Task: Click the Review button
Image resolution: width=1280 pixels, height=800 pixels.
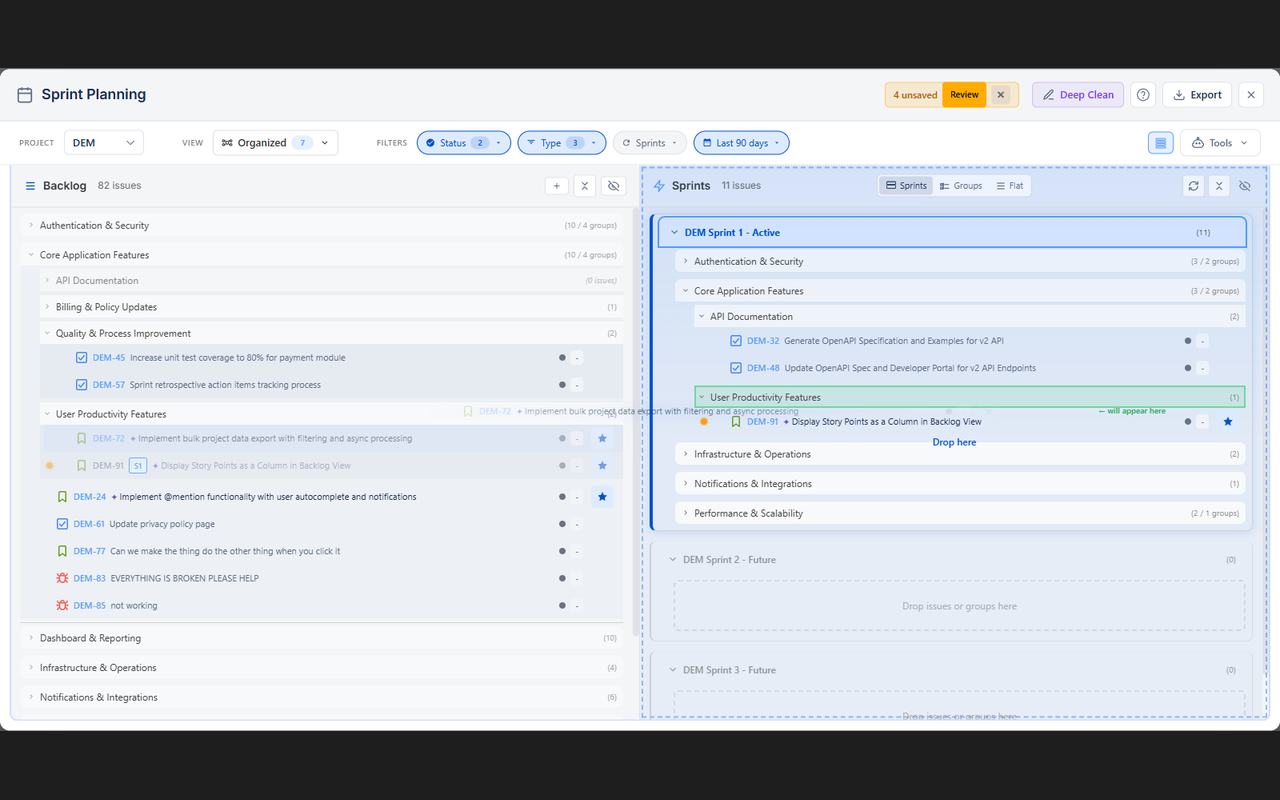Action: (x=963, y=94)
